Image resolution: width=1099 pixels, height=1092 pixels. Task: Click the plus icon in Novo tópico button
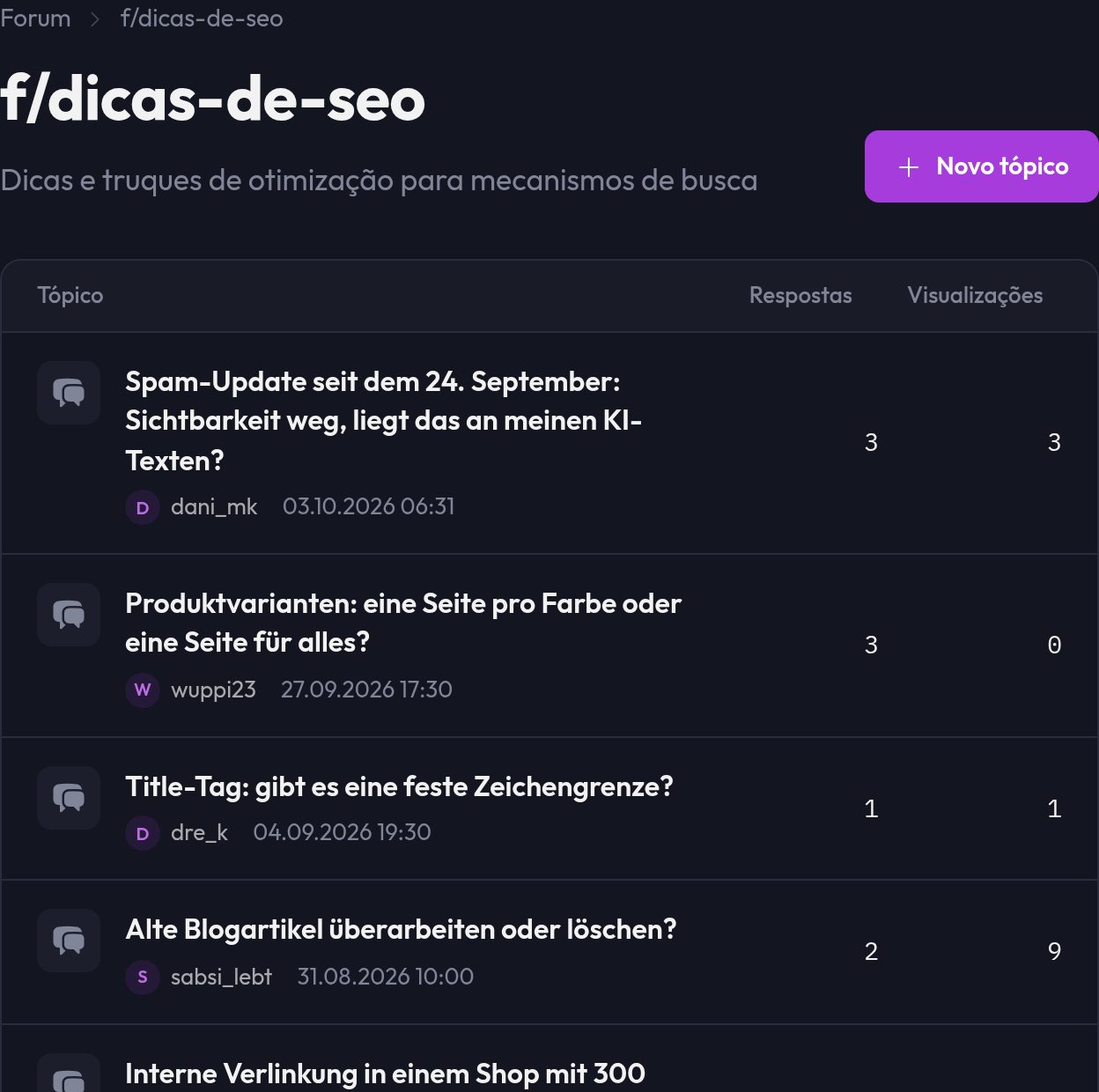pos(909,167)
